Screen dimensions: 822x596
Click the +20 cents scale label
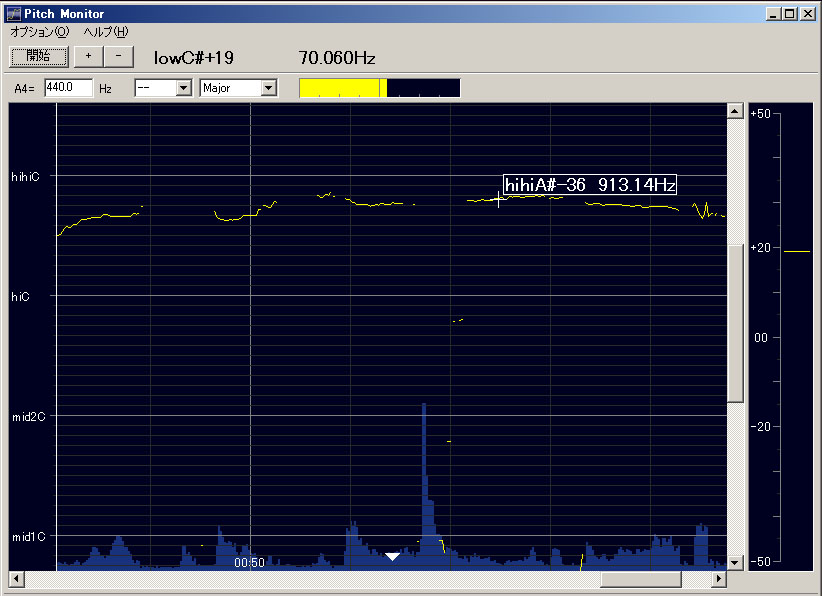(x=761, y=247)
